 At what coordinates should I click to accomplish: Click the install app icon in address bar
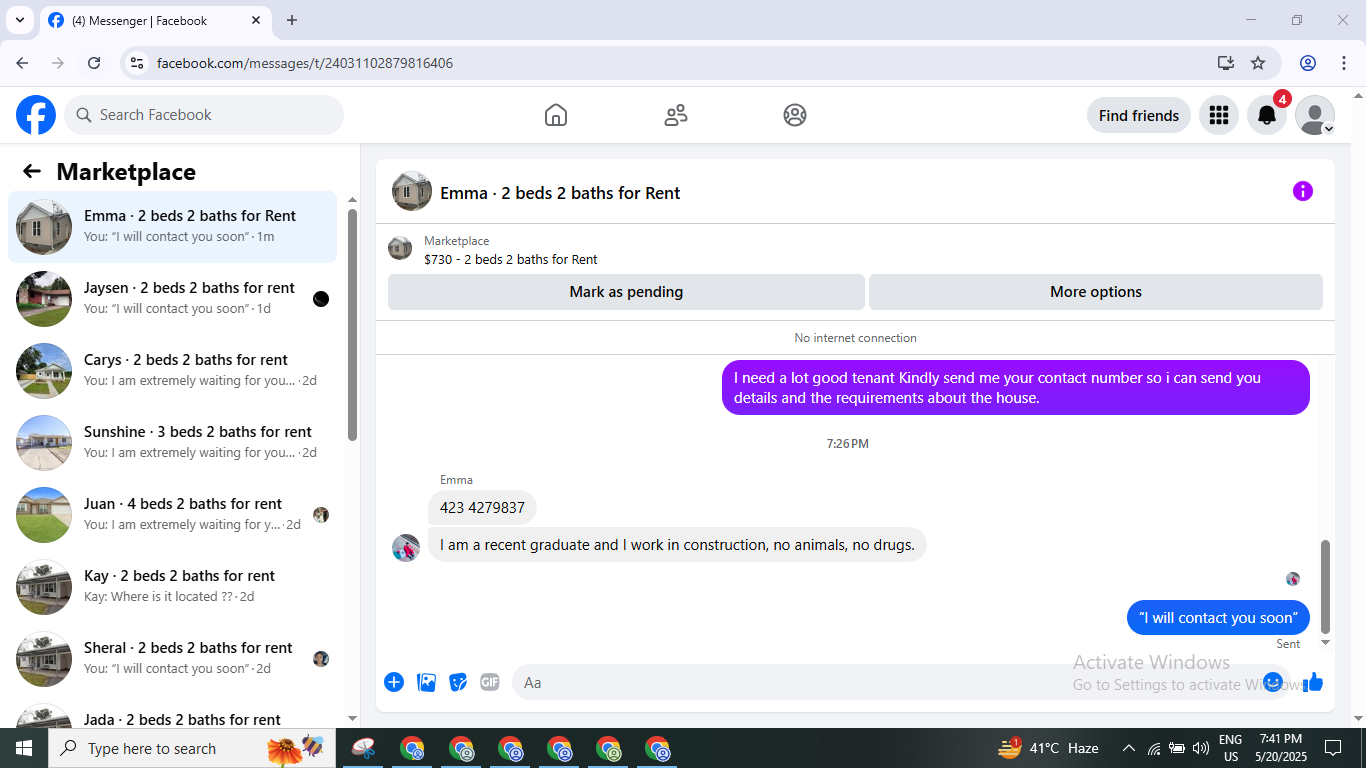(x=1226, y=63)
